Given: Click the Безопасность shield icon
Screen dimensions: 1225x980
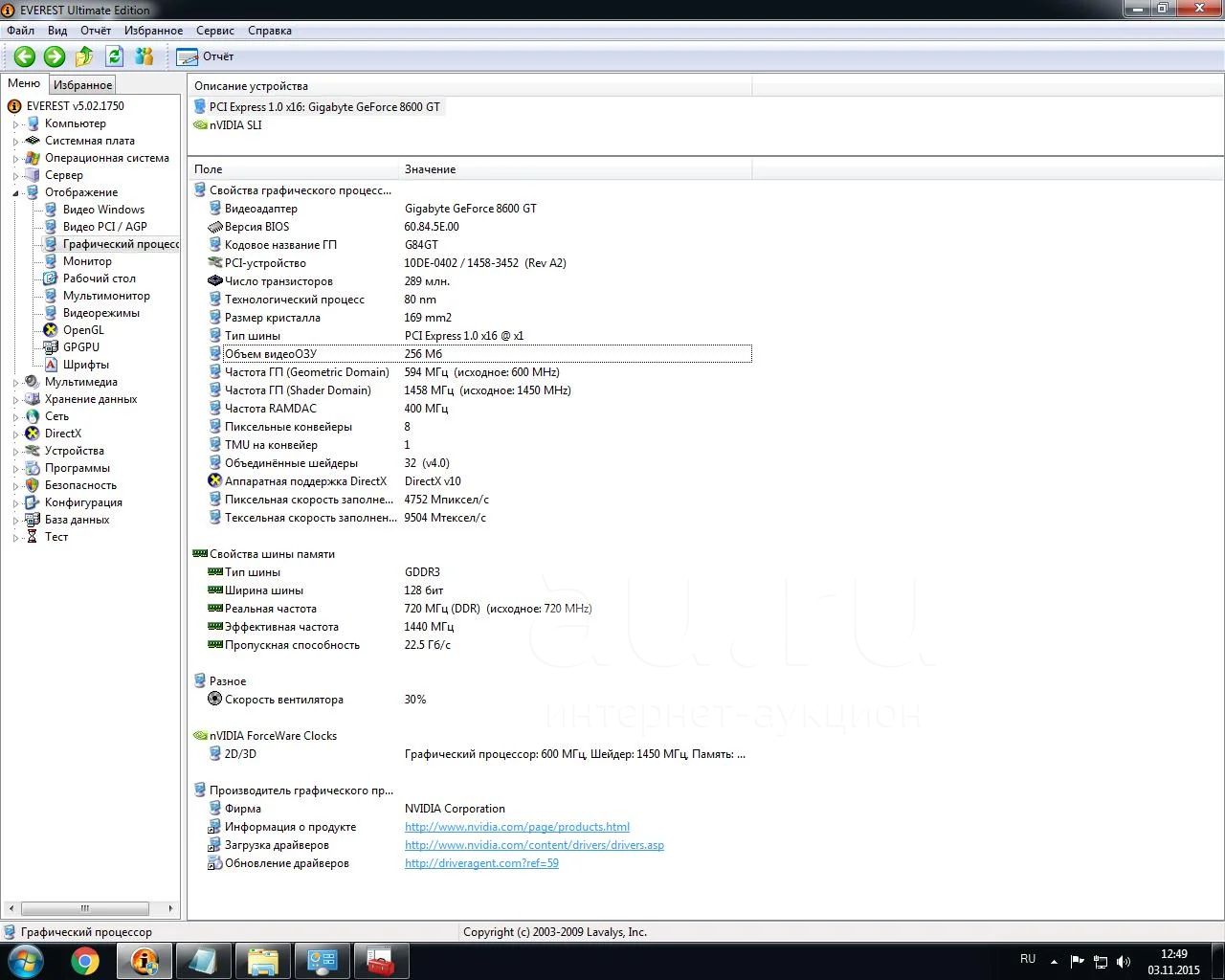Looking at the screenshot, I should (33, 485).
